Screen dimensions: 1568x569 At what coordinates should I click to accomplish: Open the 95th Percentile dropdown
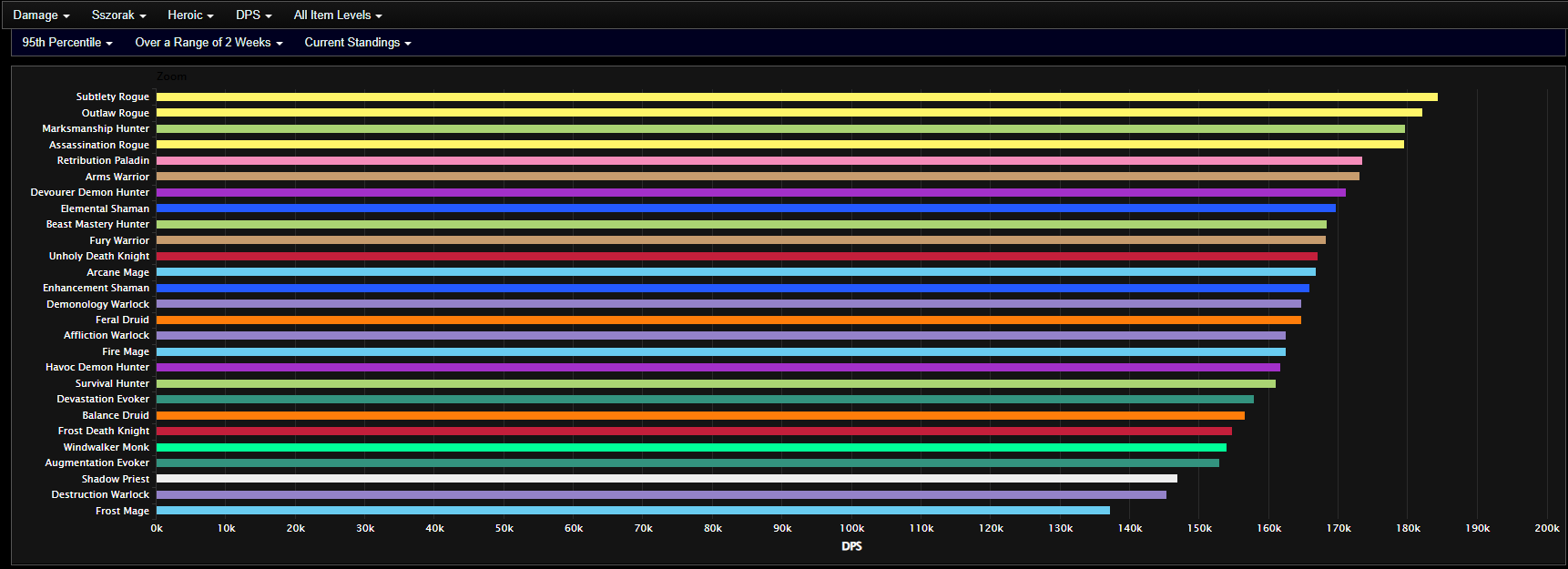tap(67, 42)
